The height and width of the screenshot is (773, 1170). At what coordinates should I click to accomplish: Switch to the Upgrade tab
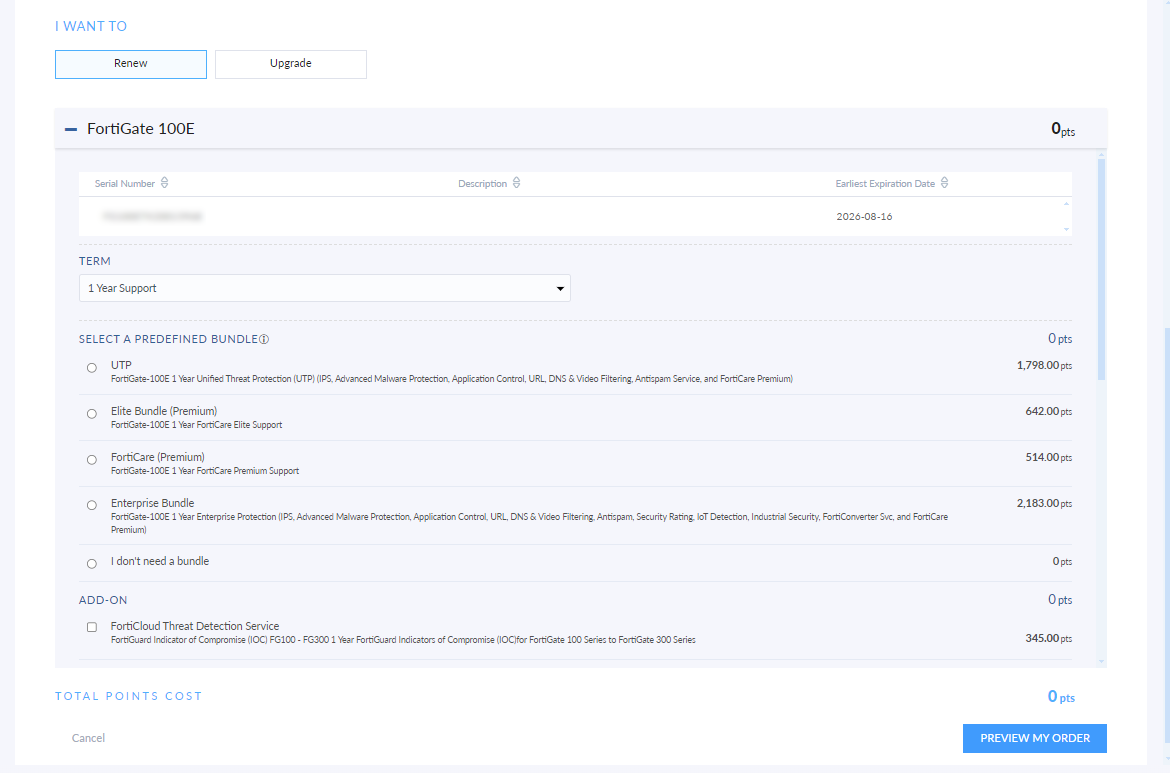(x=290, y=63)
